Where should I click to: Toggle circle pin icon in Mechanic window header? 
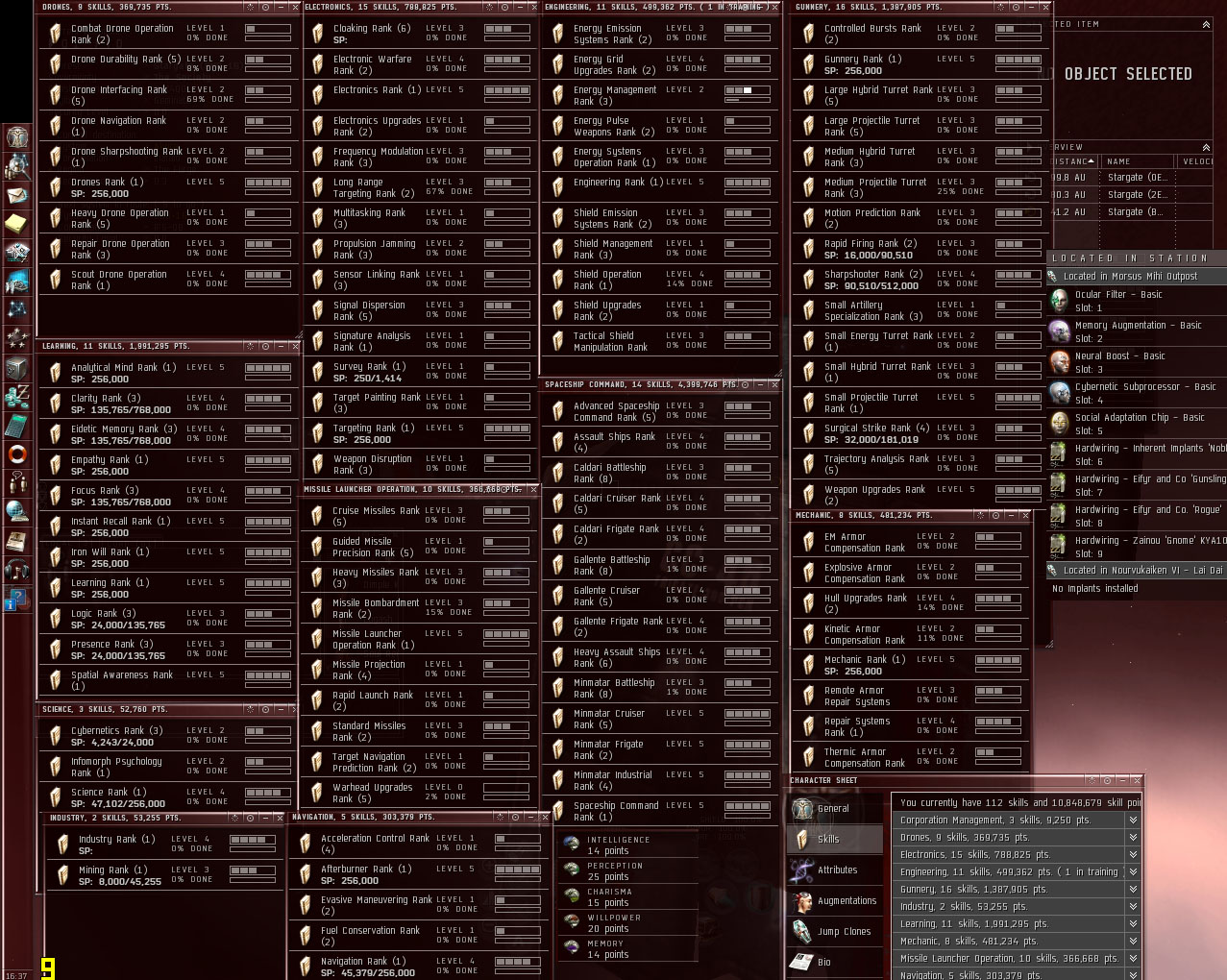pos(995,515)
